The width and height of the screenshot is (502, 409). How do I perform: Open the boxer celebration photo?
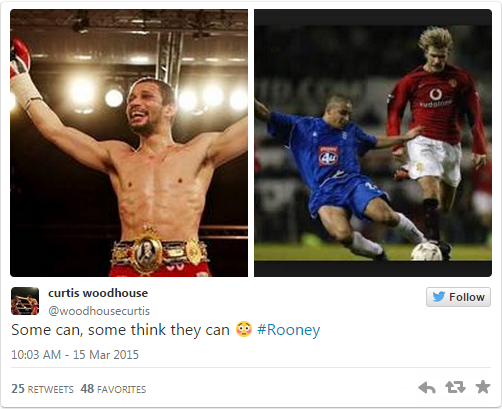(x=129, y=143)
